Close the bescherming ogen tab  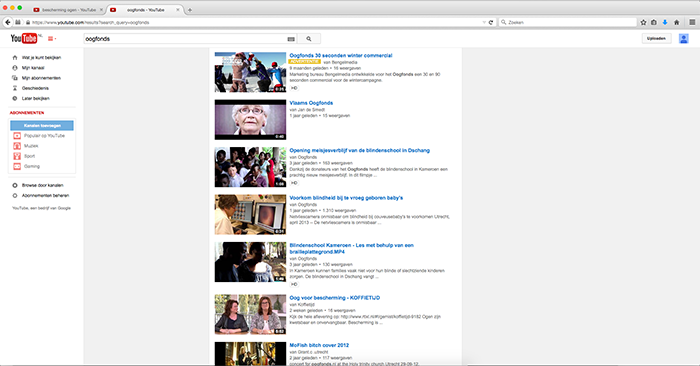coord(101,10)
